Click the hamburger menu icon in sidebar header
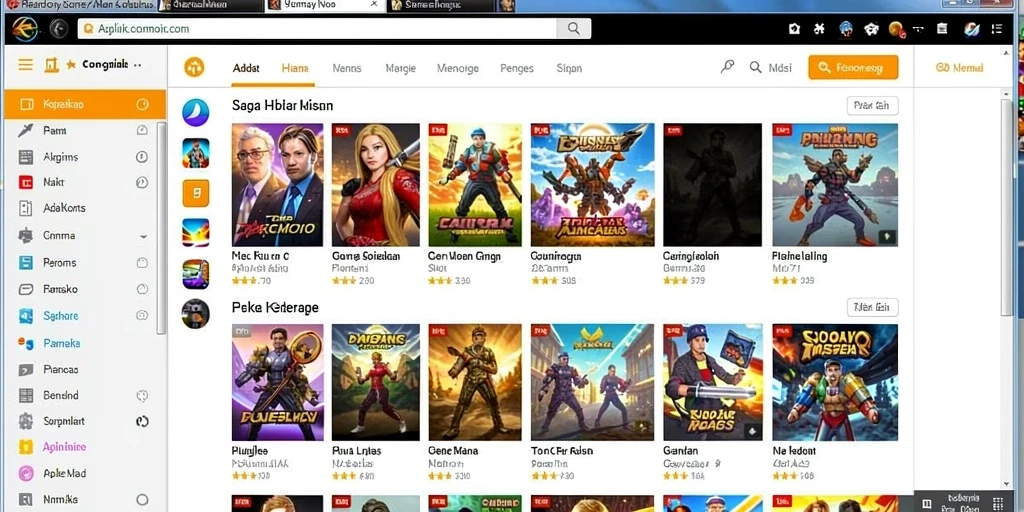Screen dimensions: 1024x512 [x=25, y=65]
